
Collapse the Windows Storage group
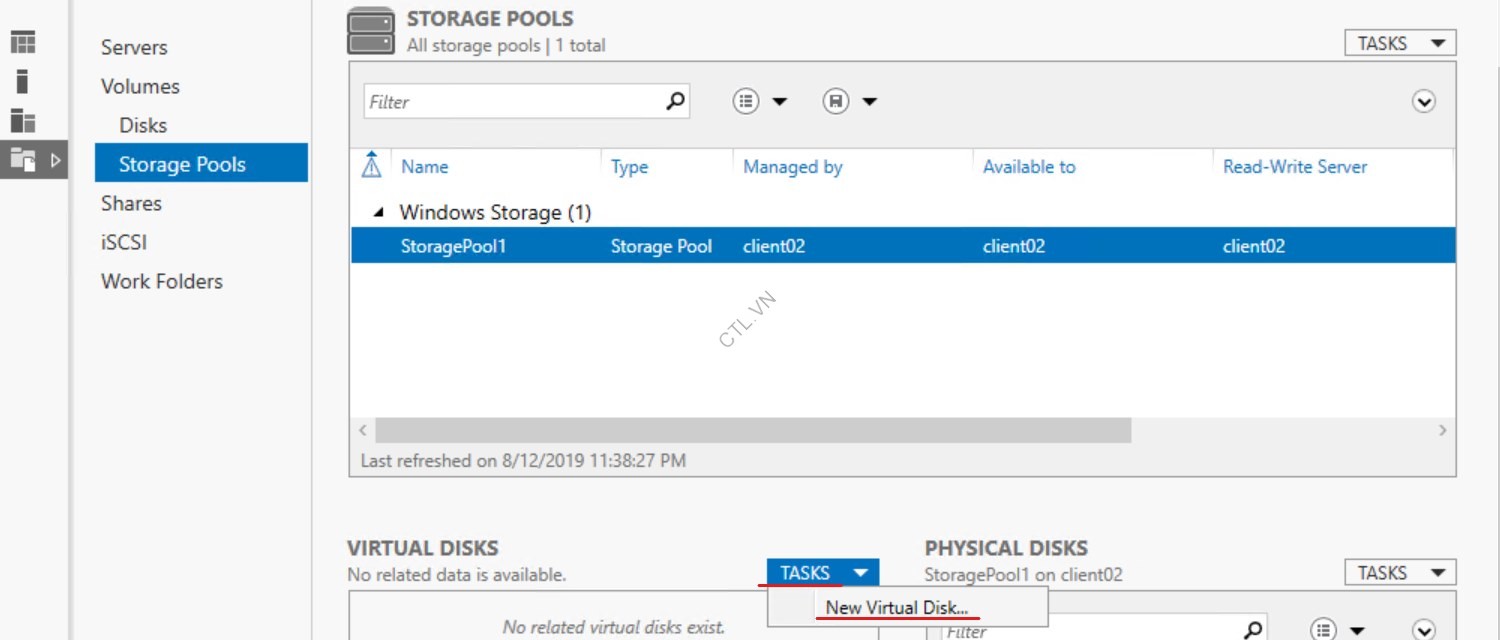[378, 212]
